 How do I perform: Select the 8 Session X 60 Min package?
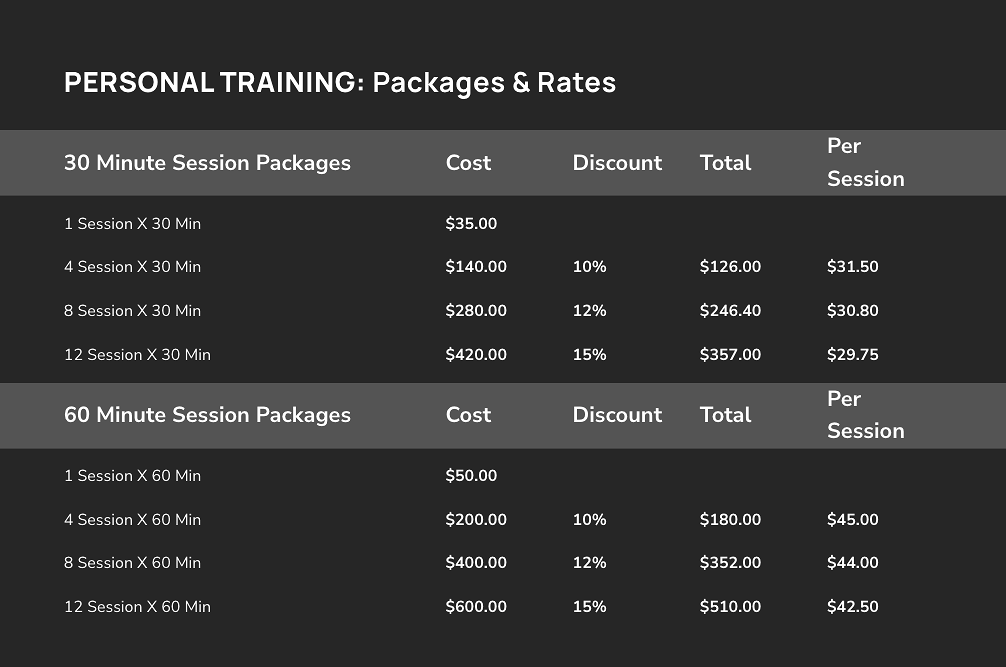point(133,562)
